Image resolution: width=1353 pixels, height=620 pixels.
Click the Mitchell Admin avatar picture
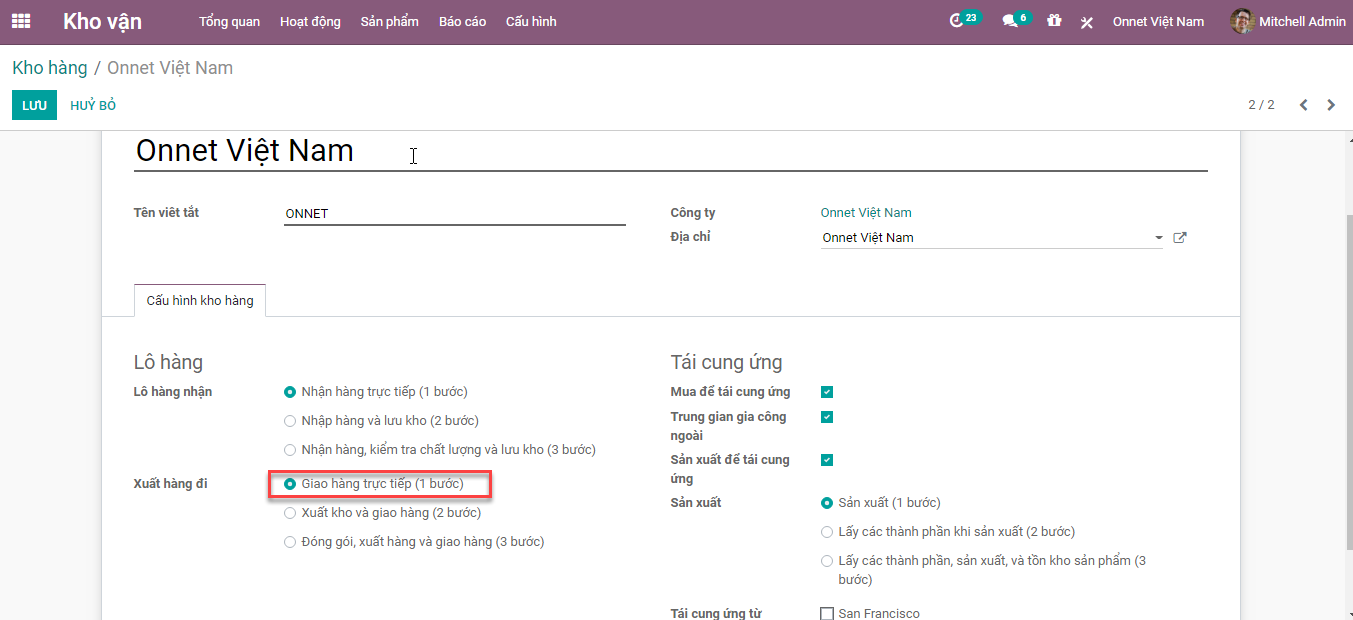click(1241, 21)
